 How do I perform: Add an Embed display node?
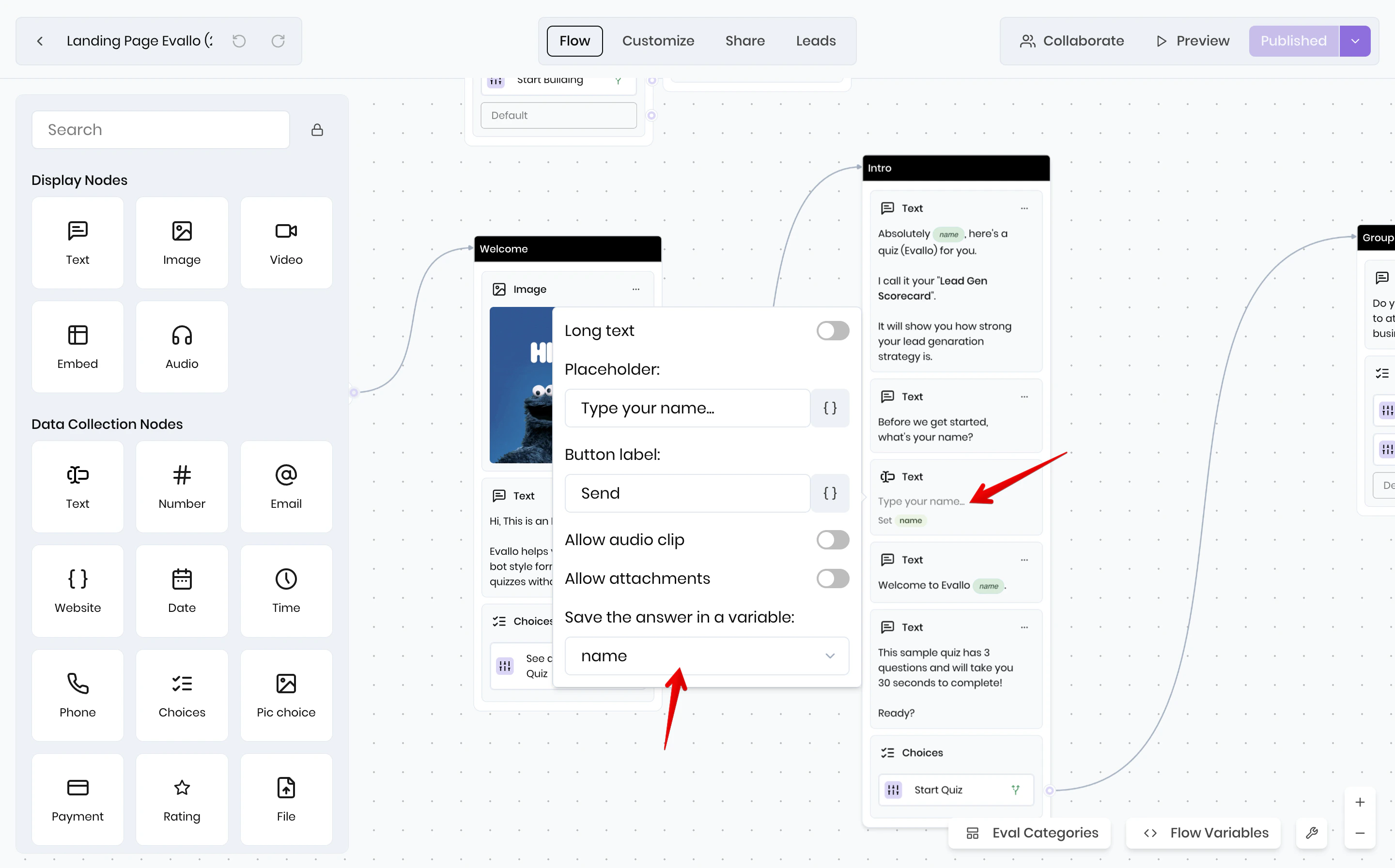[77, 347]
